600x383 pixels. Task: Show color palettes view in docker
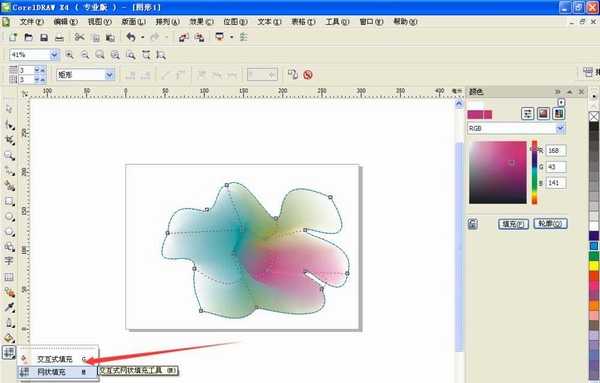pyautogui.click(x=559, y=114)
